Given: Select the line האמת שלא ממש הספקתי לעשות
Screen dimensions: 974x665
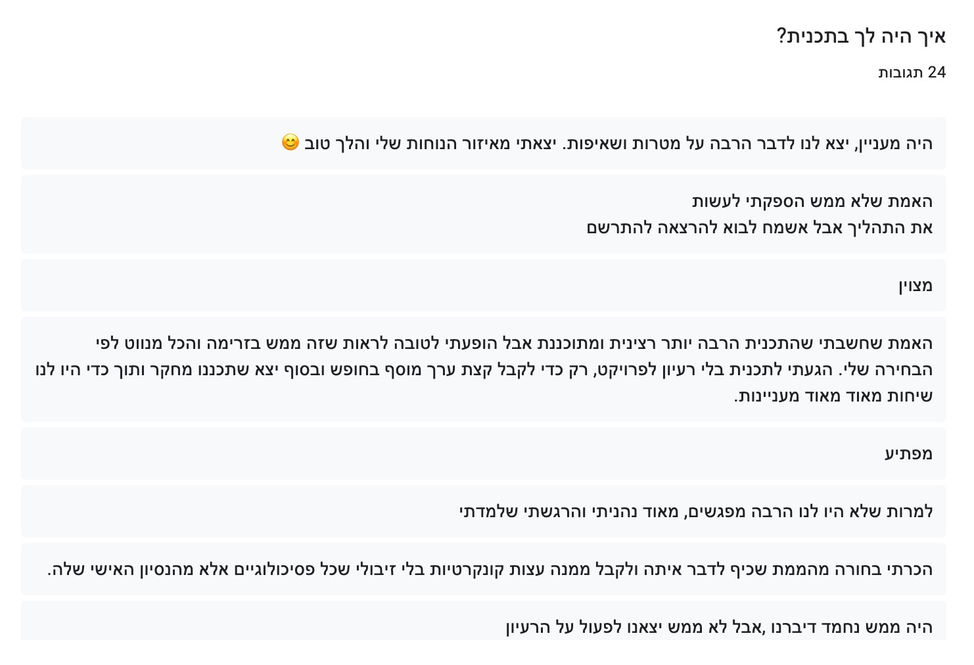Looking at the screenshot, I should click(x=812, y=201).
